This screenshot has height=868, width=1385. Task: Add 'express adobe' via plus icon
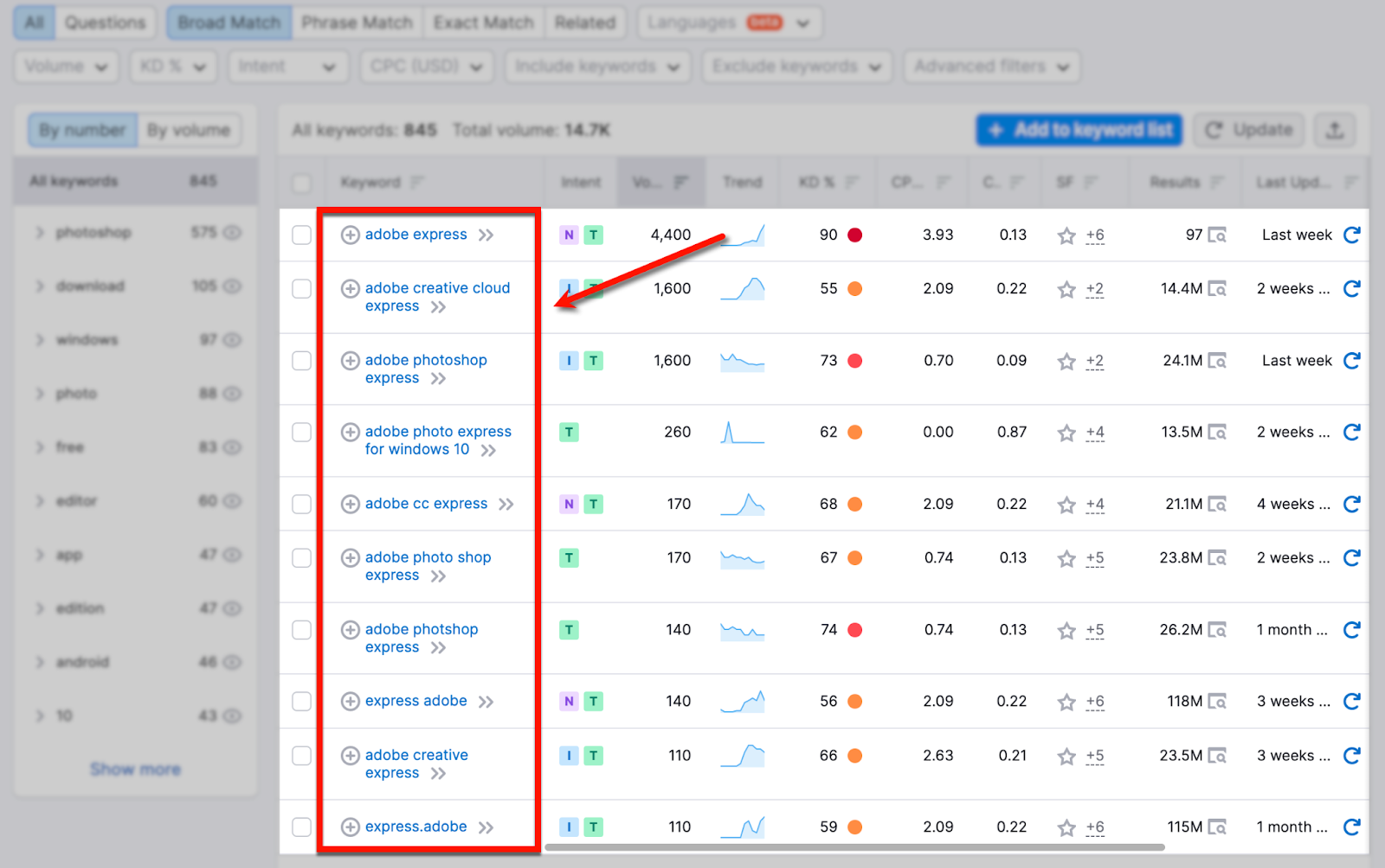click(350, 701)
